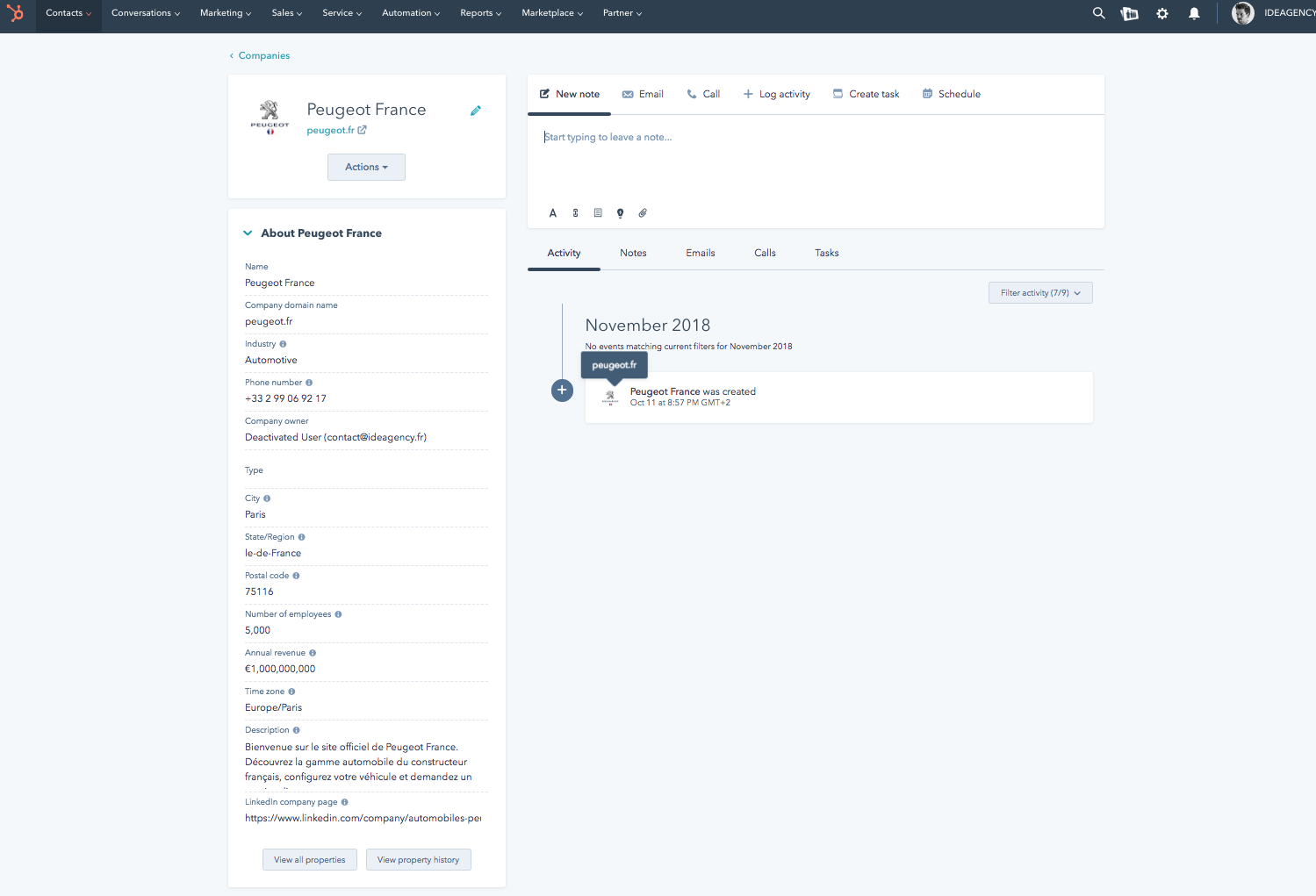Open the notifications bell

[1194, 13]
